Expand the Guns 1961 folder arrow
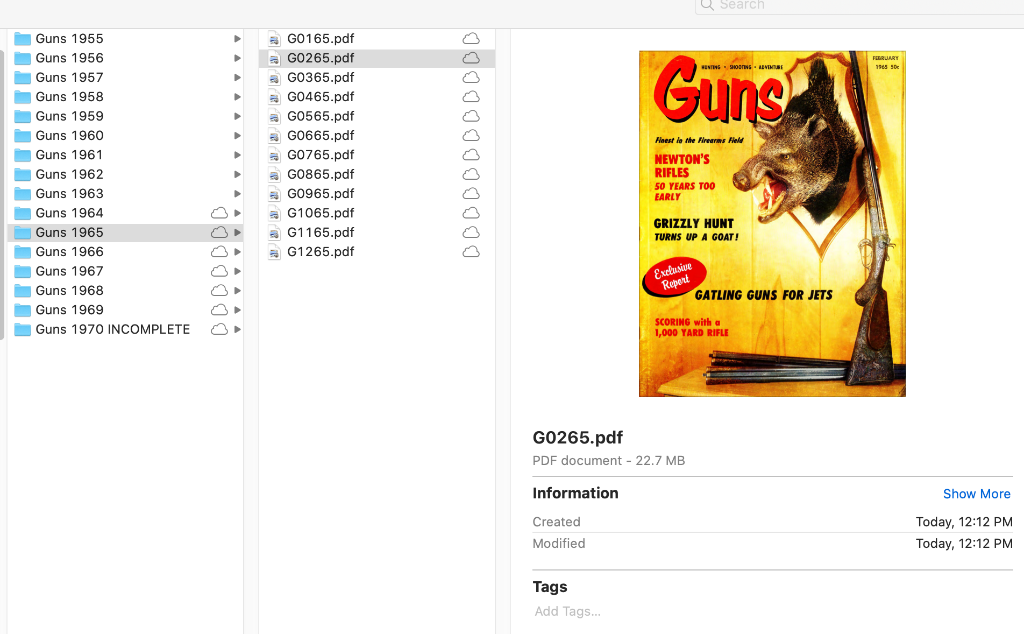1024x634 pixels. pyautogui.click(x=238, y=155)
